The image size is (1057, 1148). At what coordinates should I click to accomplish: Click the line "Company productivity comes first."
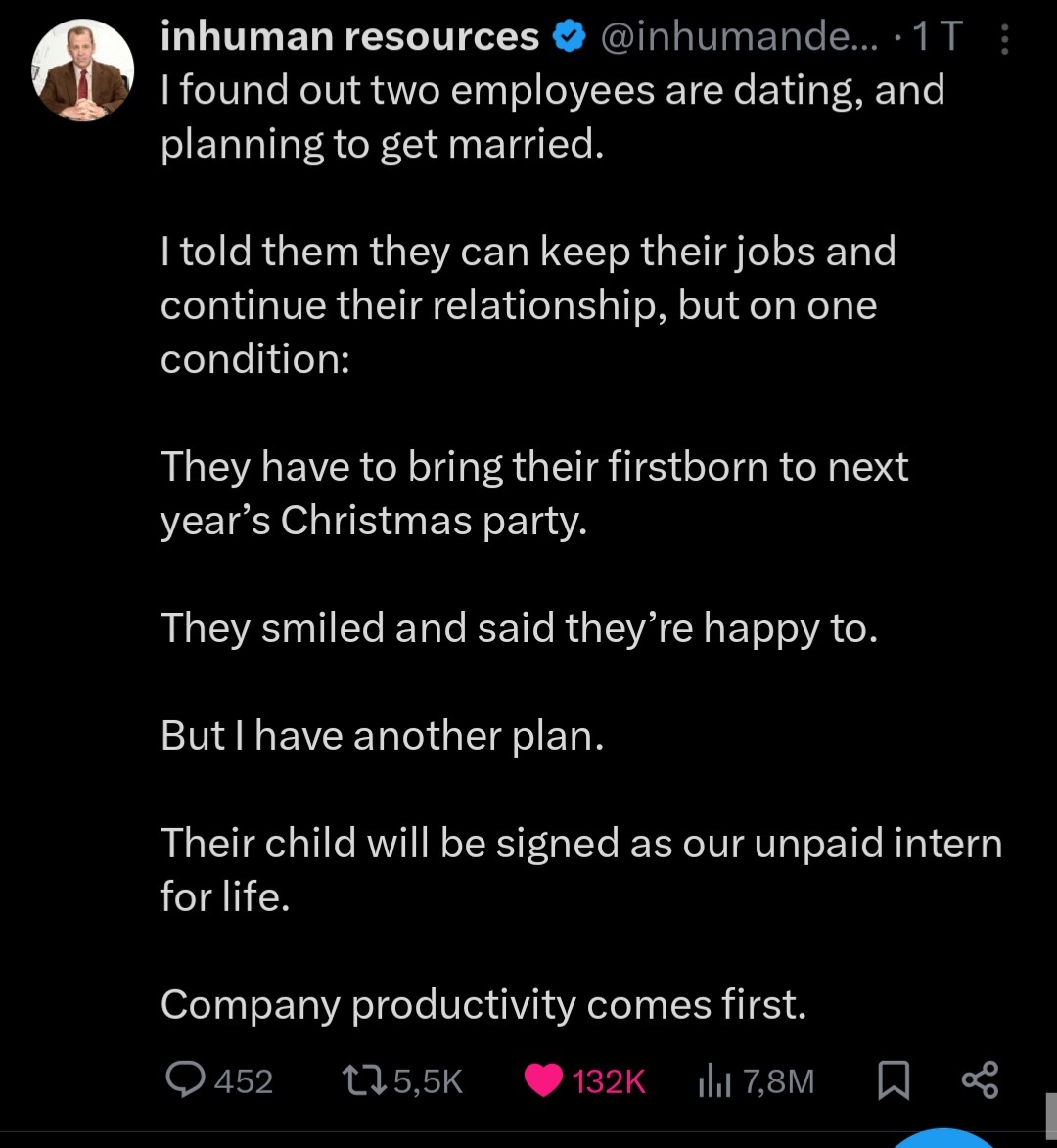[x=483, y=1004]
